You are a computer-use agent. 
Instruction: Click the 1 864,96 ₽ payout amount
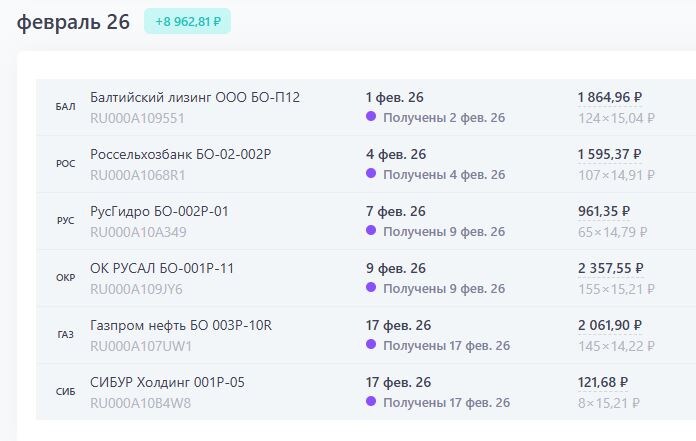(x=609, y=97)
